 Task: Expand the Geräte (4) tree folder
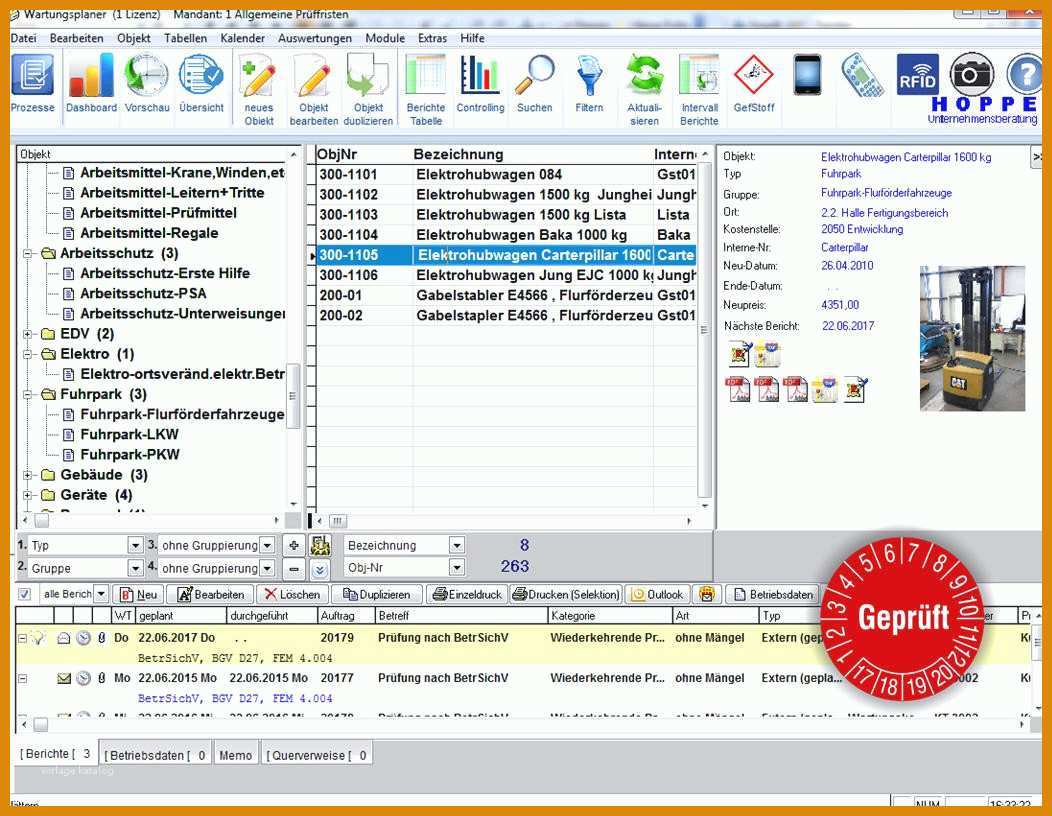click(x=28, y=495)
